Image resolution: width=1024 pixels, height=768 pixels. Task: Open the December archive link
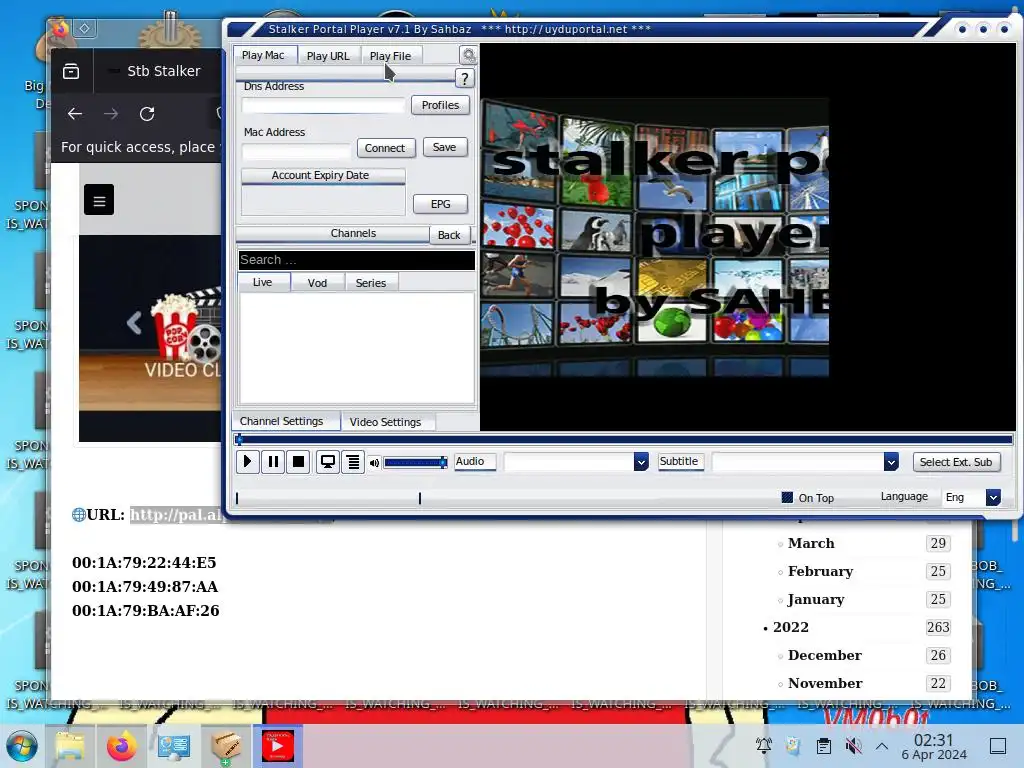825,656
